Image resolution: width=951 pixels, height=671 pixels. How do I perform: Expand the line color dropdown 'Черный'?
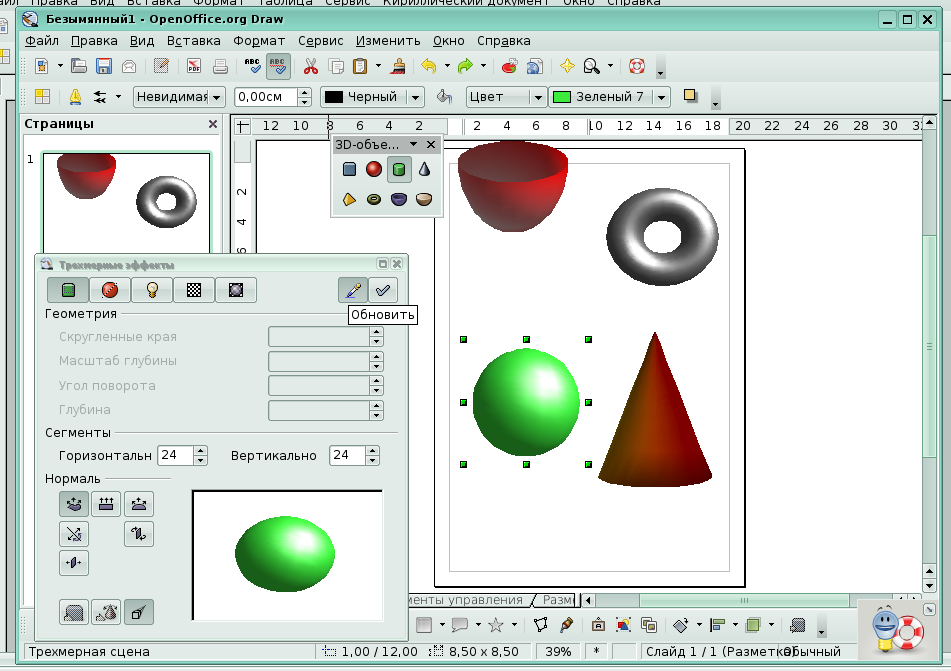pyautogui.click(x=415, y=97)
